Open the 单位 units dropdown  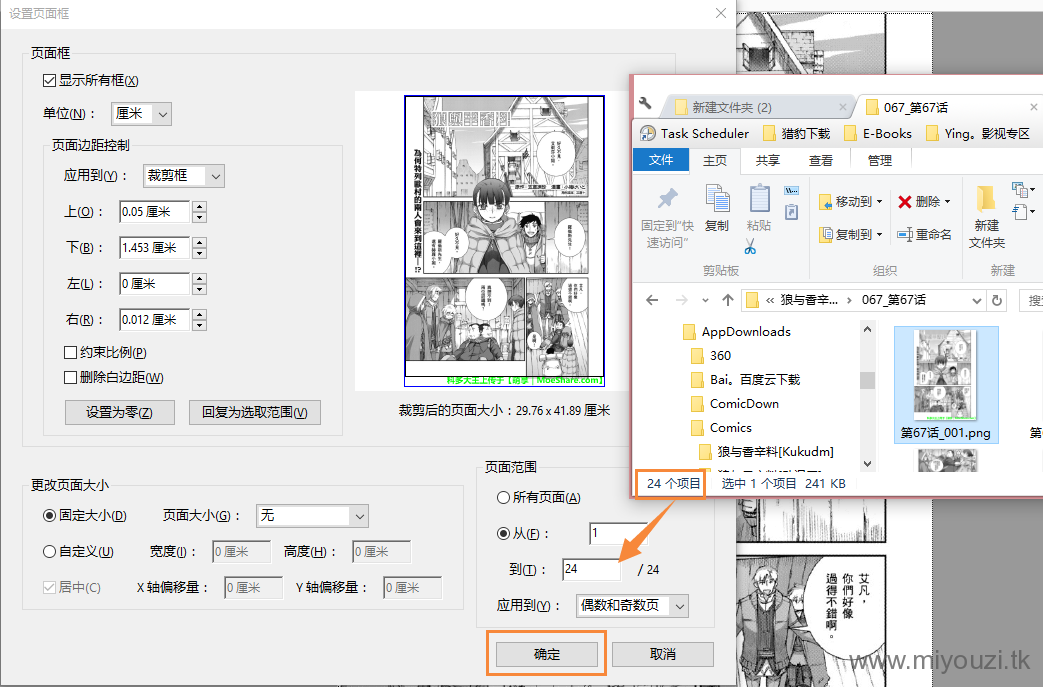[142, 114]
